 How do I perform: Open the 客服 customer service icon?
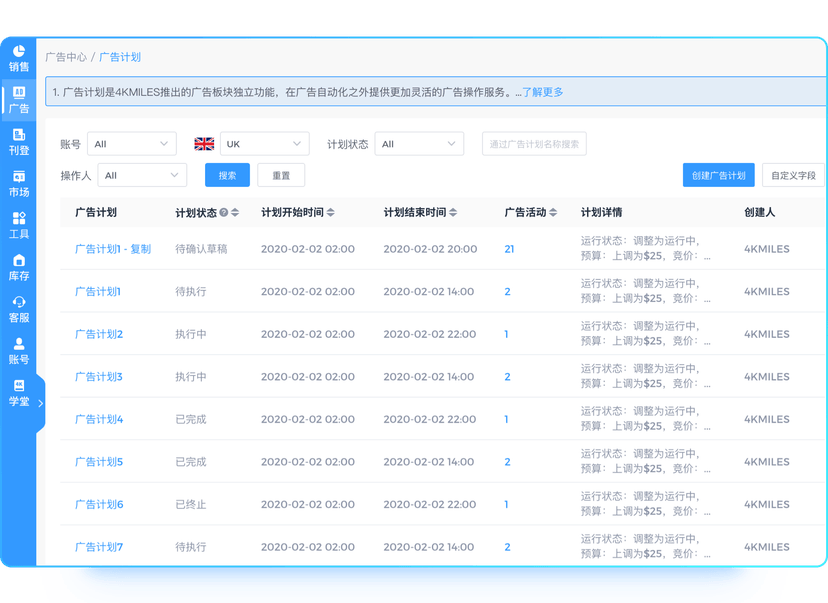pos(18,309)
